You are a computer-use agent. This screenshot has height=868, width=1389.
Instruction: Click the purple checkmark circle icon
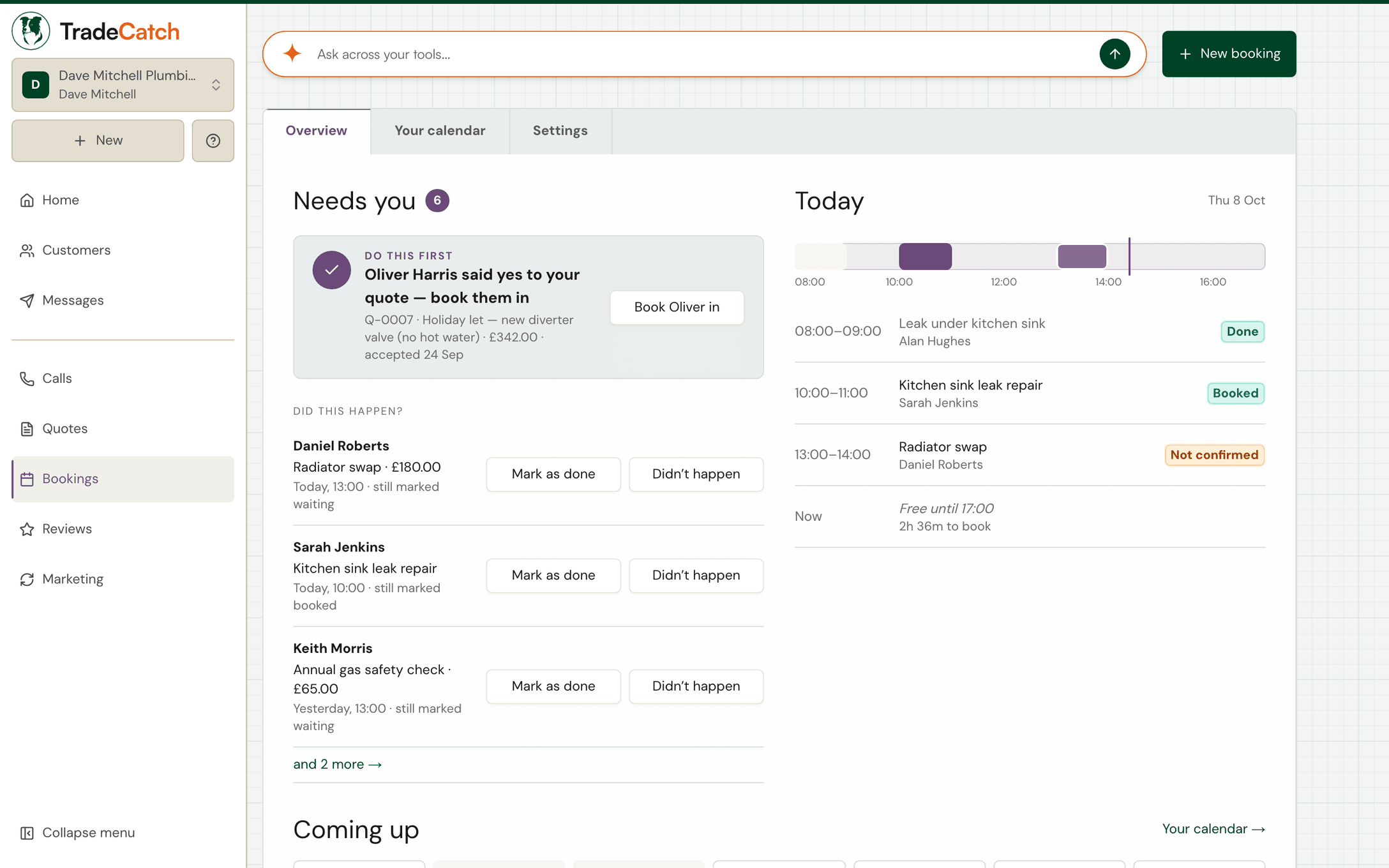pyautogui.click(x=331, y=270)
